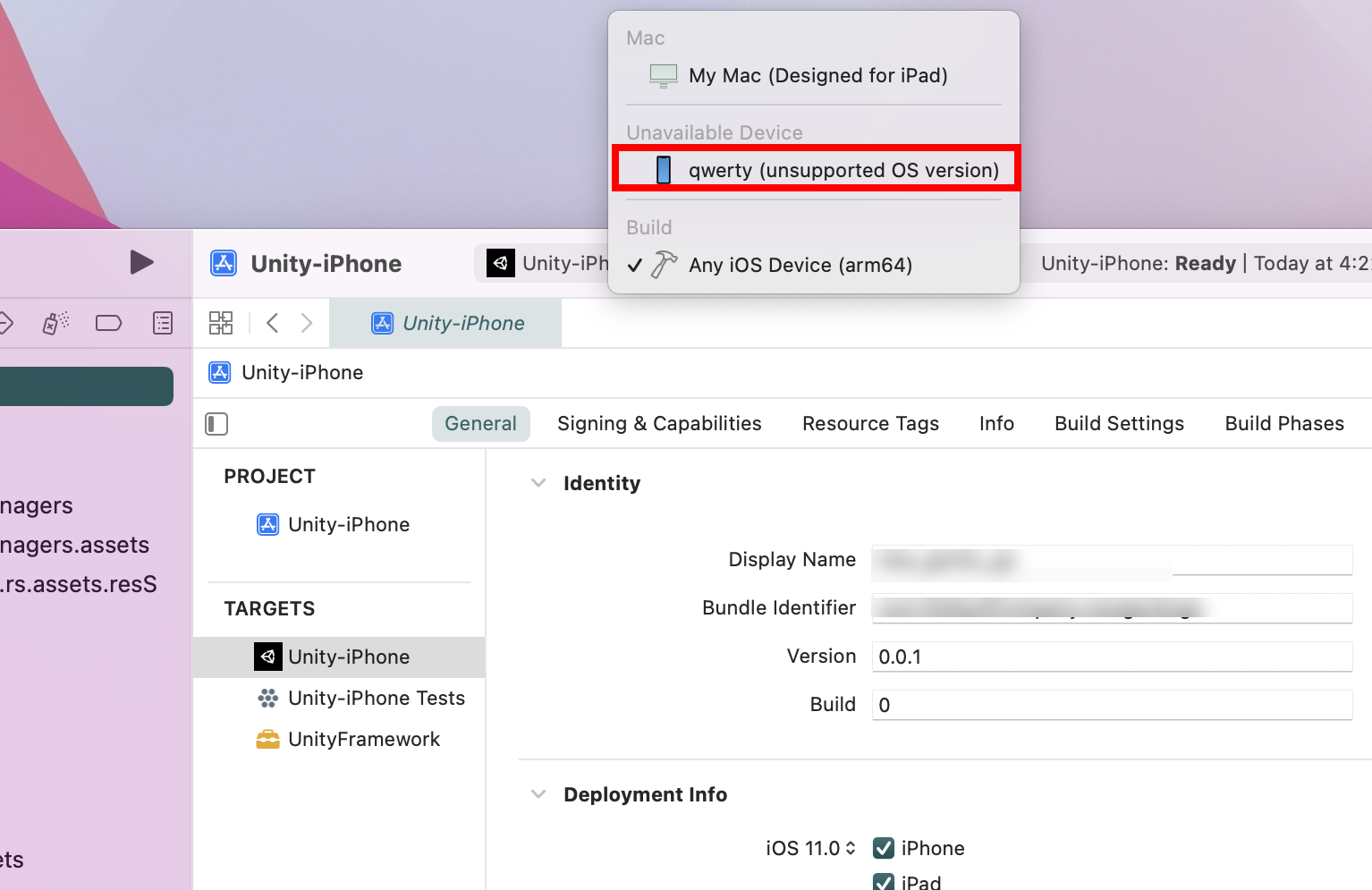1372x890 pixels.
Task: Uncheck the iPhone checkbox
Action: pos(884,848)
